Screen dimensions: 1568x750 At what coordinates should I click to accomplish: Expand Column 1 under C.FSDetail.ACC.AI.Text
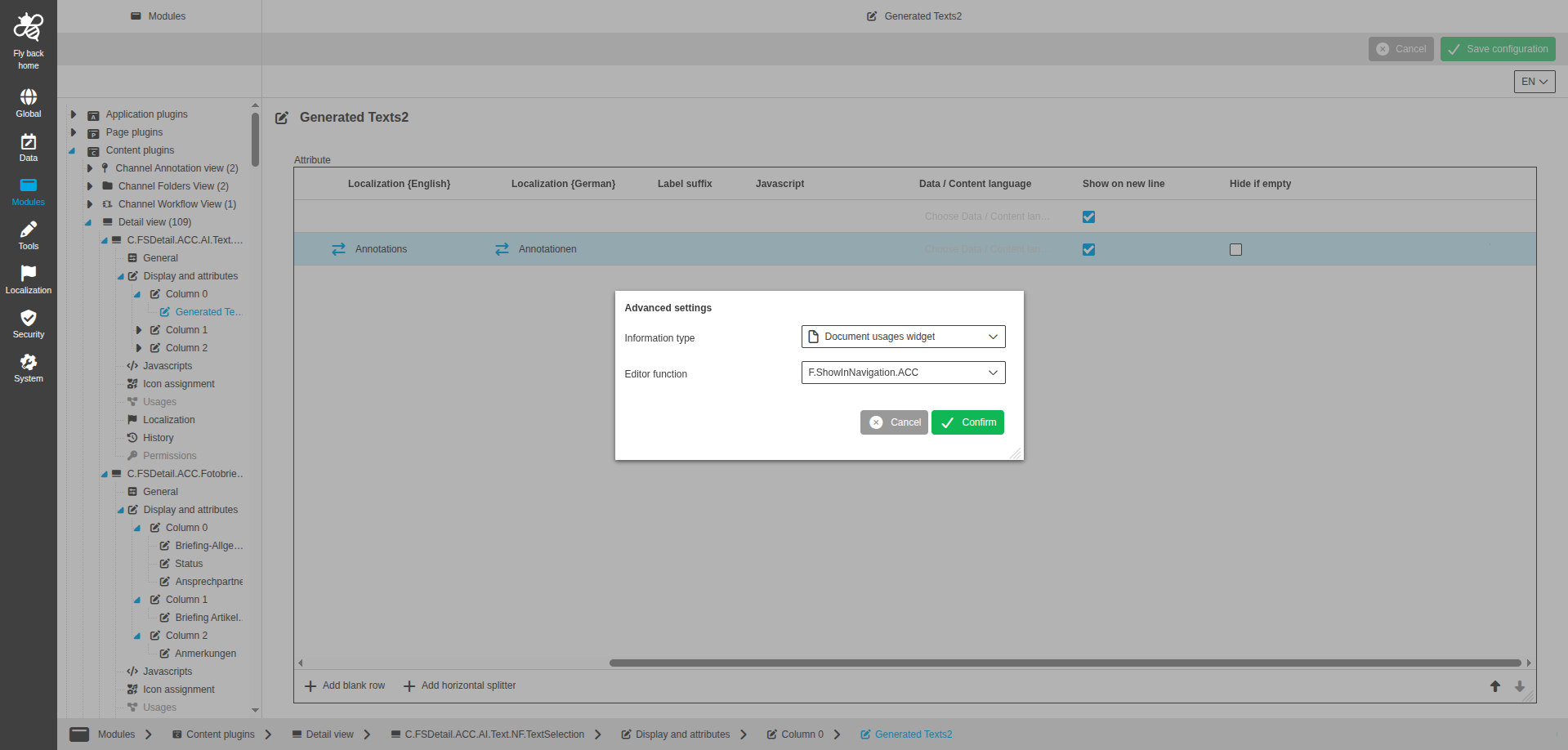click(139, 330)
